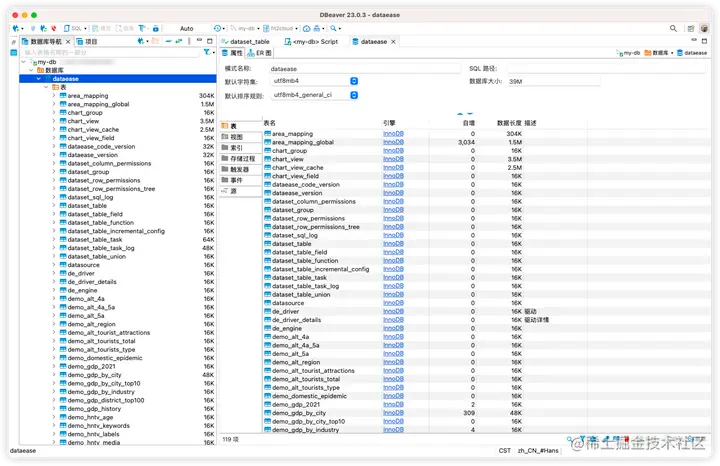Collapse the dataease database tree node

[39, 79]
